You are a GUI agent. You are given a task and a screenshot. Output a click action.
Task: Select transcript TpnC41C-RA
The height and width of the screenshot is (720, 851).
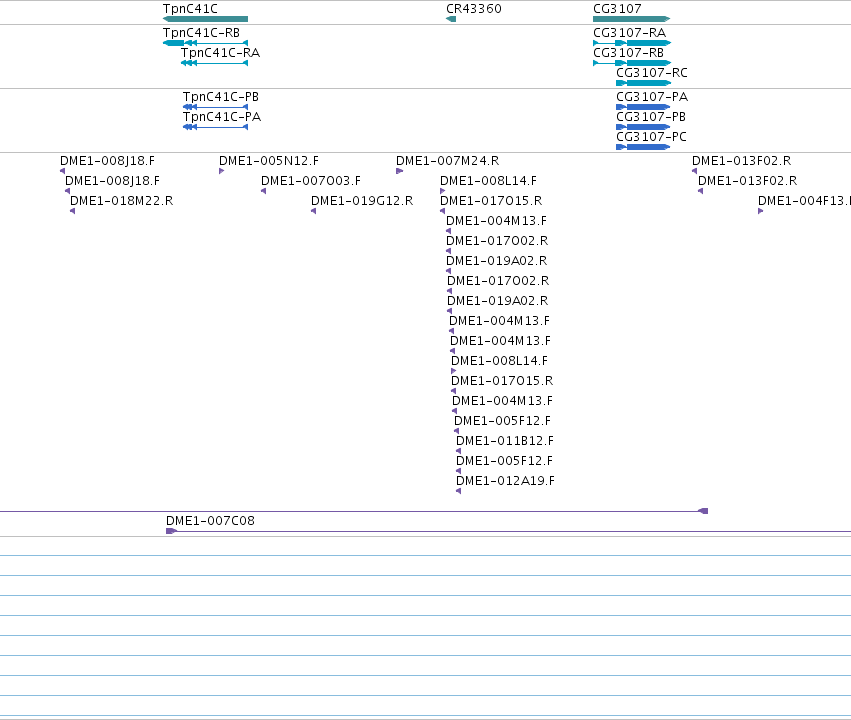(x=220, y=53)
